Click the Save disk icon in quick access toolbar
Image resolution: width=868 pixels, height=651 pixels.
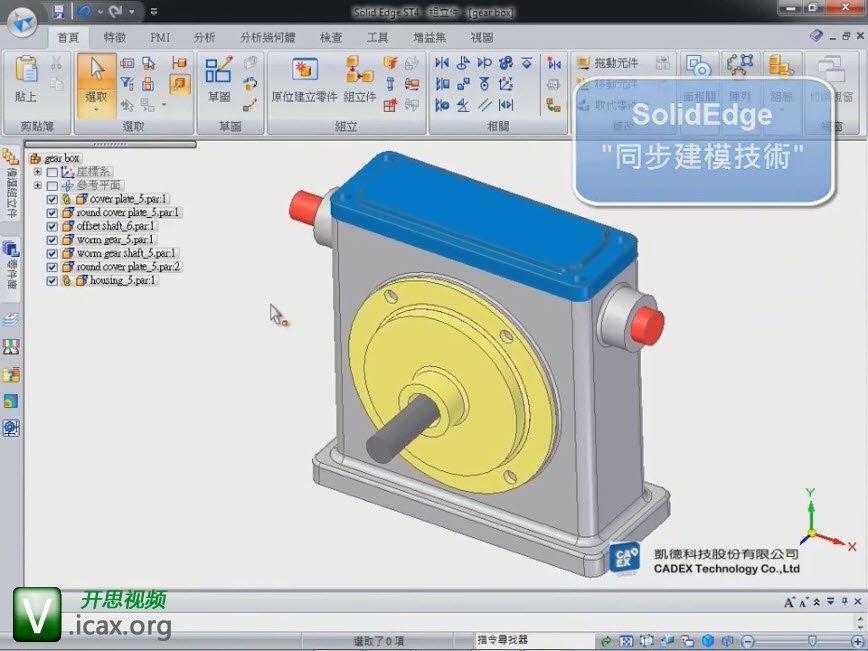point(58,11)
